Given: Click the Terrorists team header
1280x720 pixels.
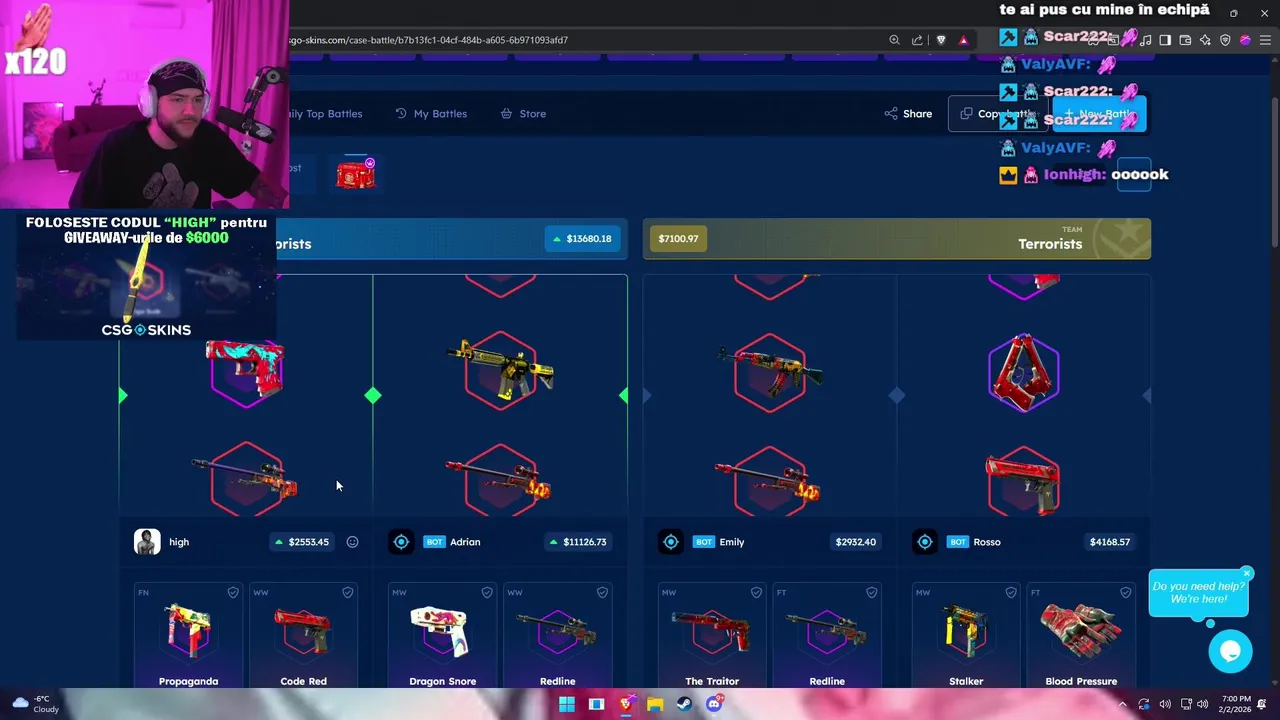Looking at the screenshot, I should coord(897,239).
